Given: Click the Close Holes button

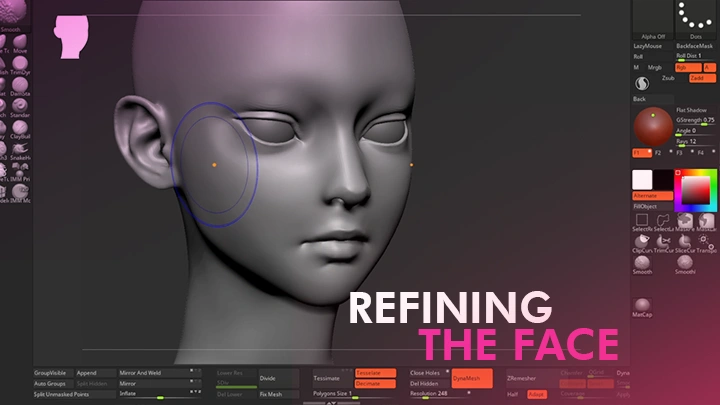Looking at the screenshot, I should [x=429, y=373].
